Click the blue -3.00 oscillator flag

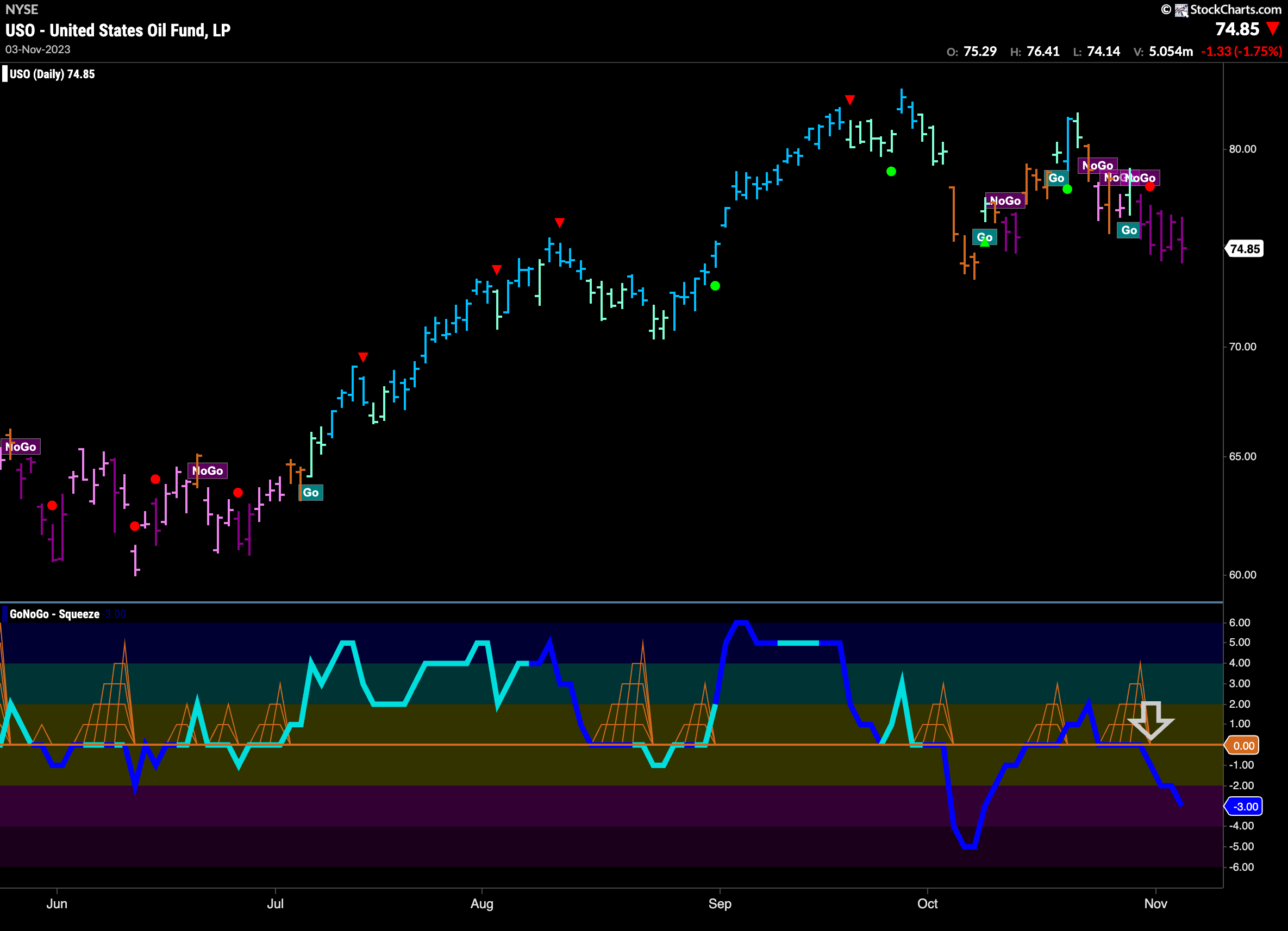(x=1243, y=807)
